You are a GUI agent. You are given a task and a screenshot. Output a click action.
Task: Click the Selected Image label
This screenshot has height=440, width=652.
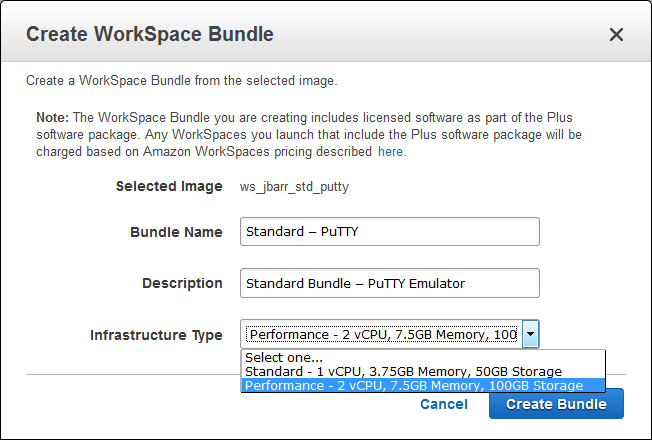(169, 186)
